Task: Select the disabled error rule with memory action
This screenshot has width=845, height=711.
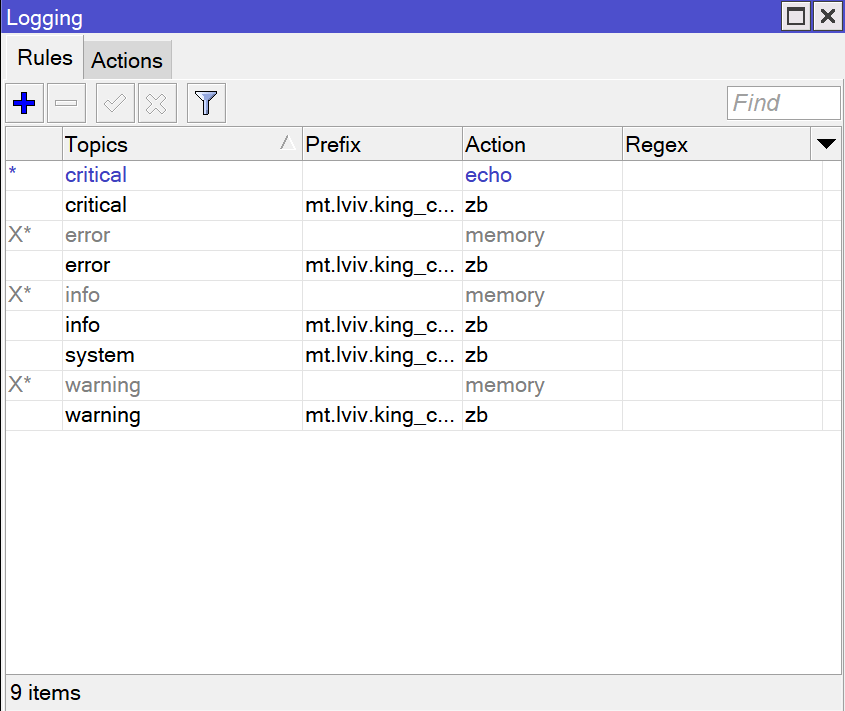Action: [88, 235]
